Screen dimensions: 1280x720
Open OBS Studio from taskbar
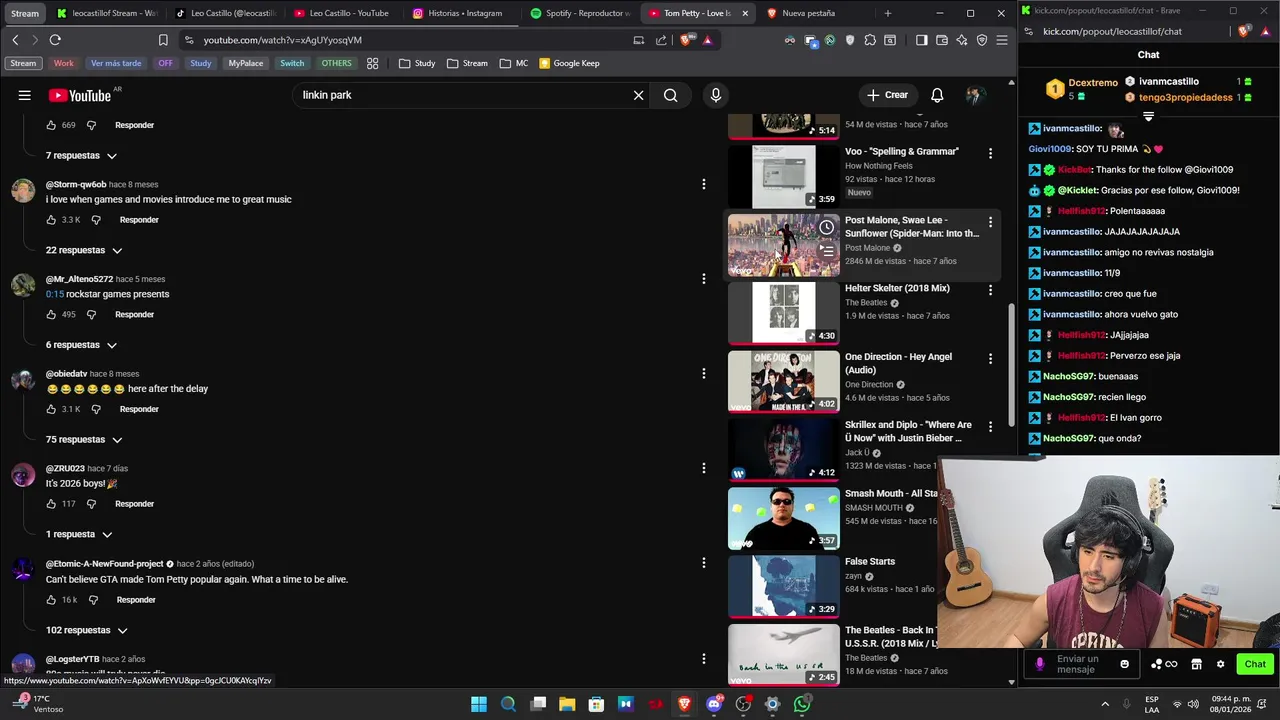(743, 704)
